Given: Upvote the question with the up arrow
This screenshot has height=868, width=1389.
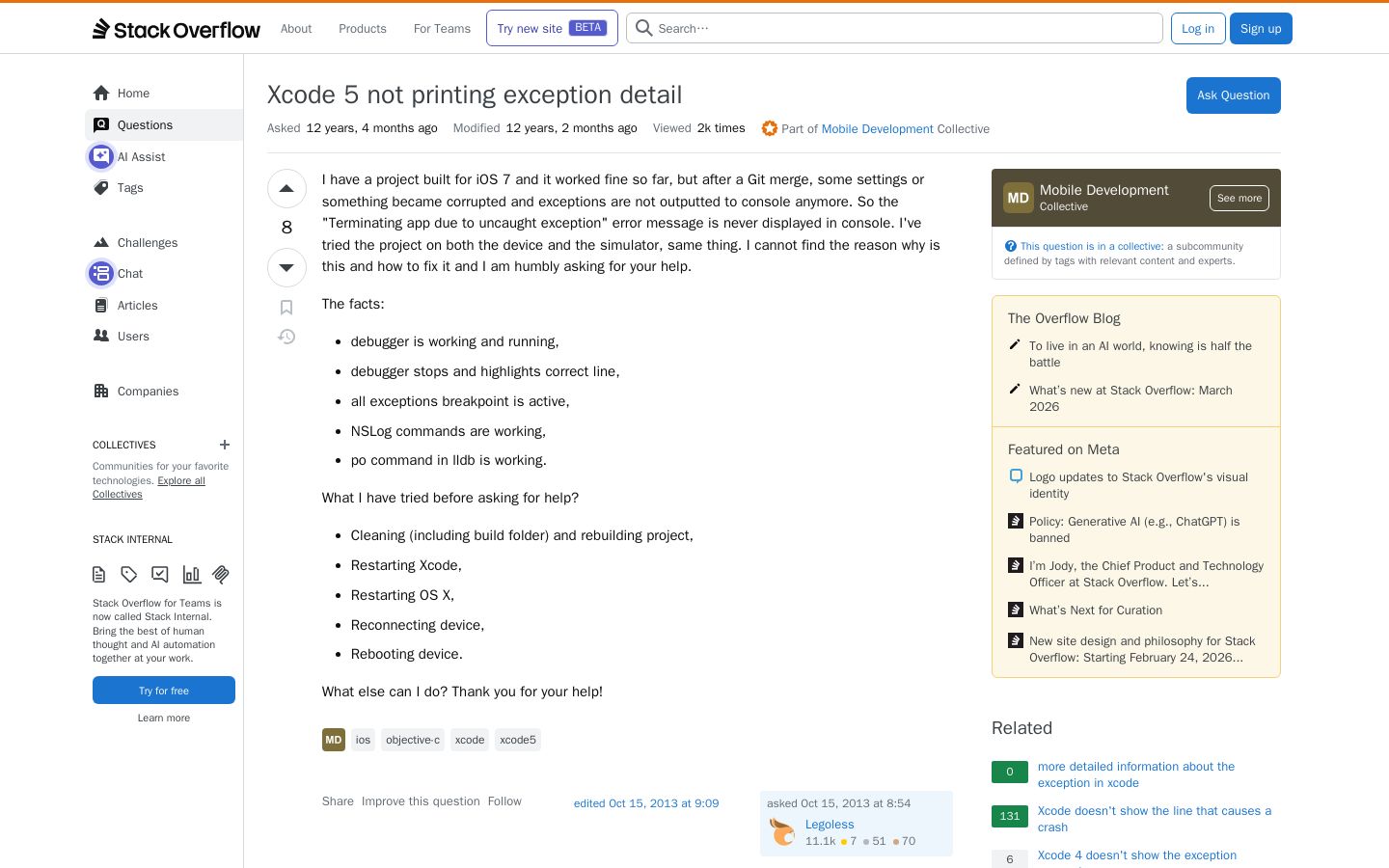Looking at the screenshot, I should tap(286, 189).
